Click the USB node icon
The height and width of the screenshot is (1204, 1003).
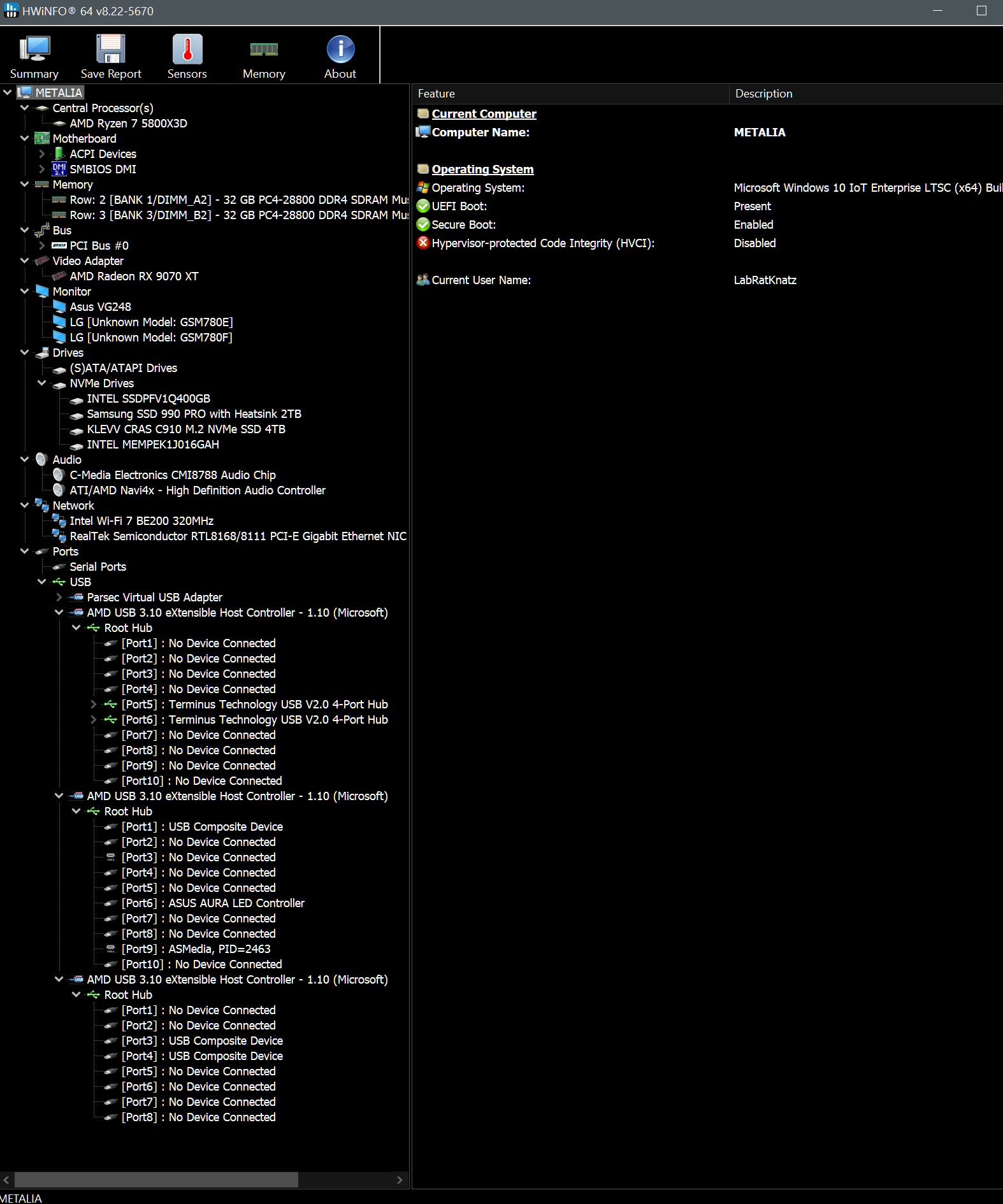(x=59, y=582)
